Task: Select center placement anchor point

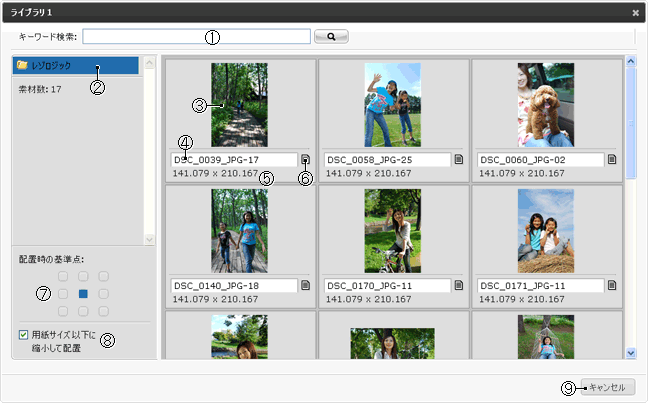Action: click(x=83, y=294)
